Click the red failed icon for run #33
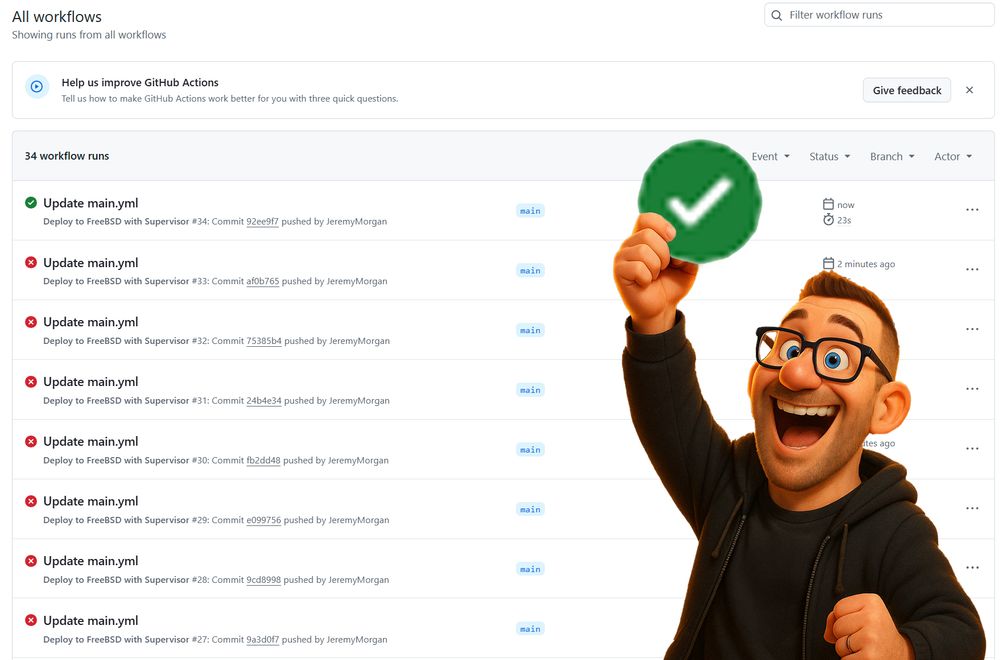Screen dimensions: 1000x660 tap(31, 262)
